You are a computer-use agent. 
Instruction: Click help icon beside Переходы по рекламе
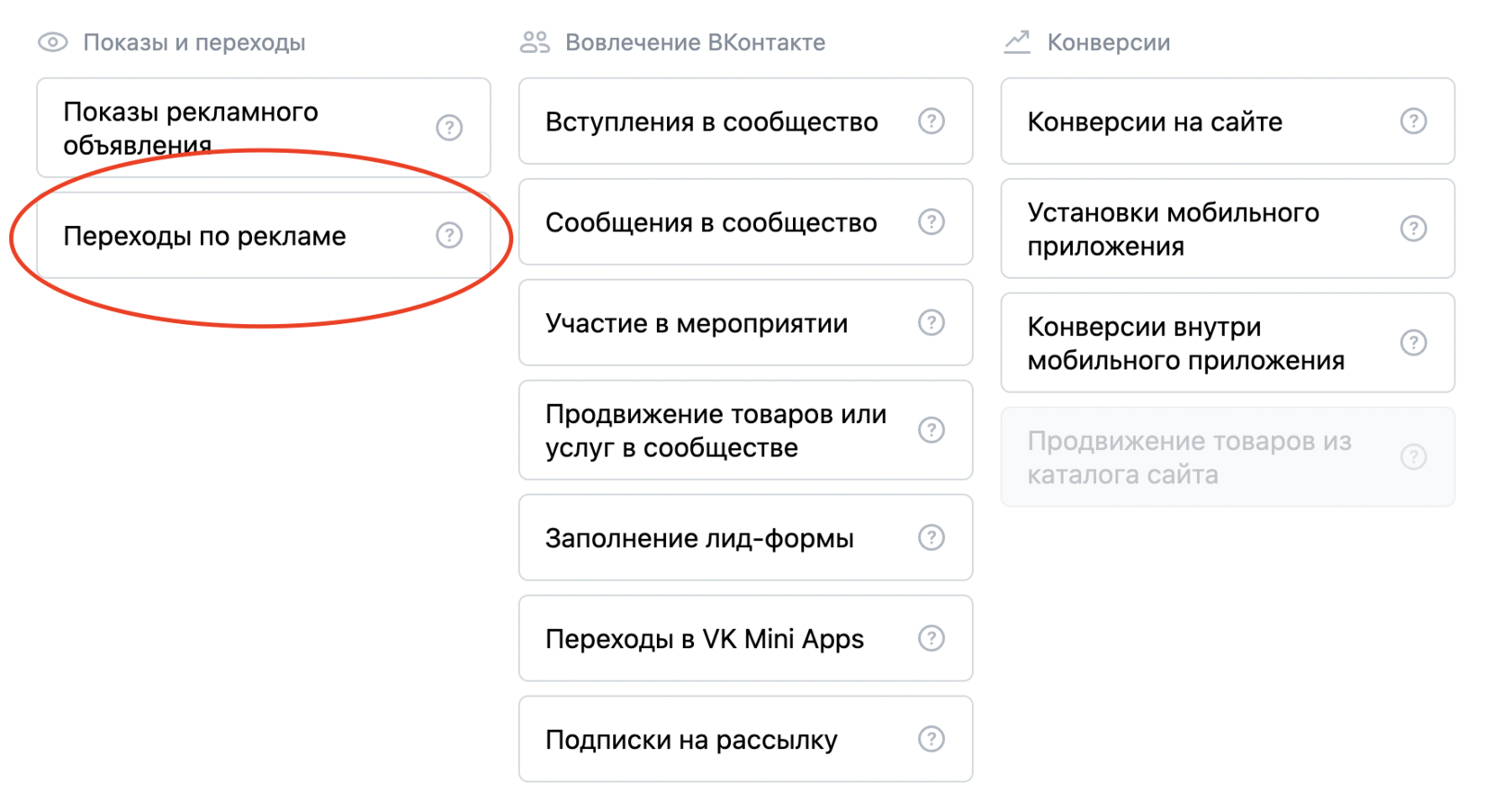tap(449, 235)
